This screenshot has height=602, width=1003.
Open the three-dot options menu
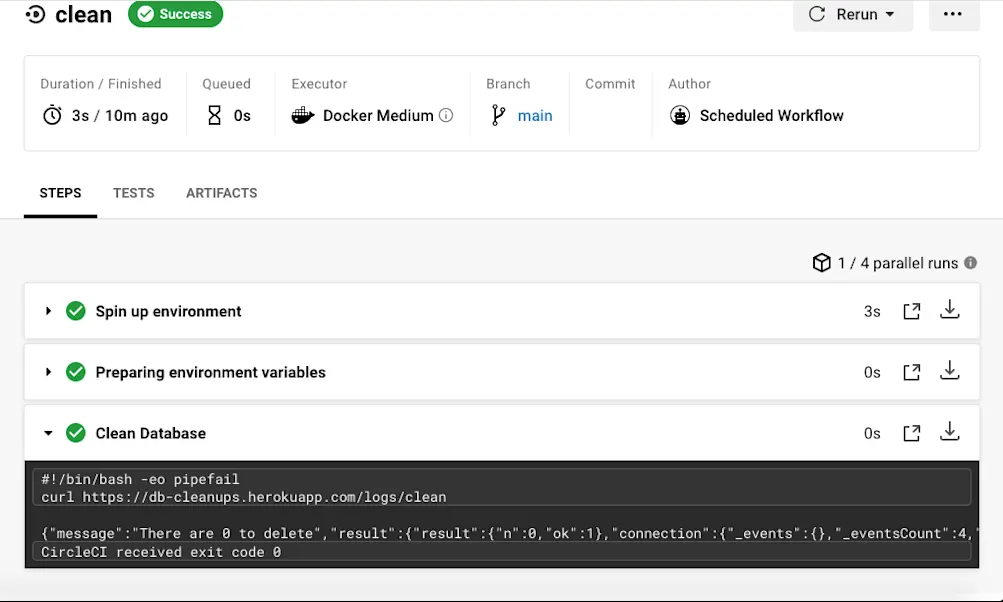pos(952,14)
